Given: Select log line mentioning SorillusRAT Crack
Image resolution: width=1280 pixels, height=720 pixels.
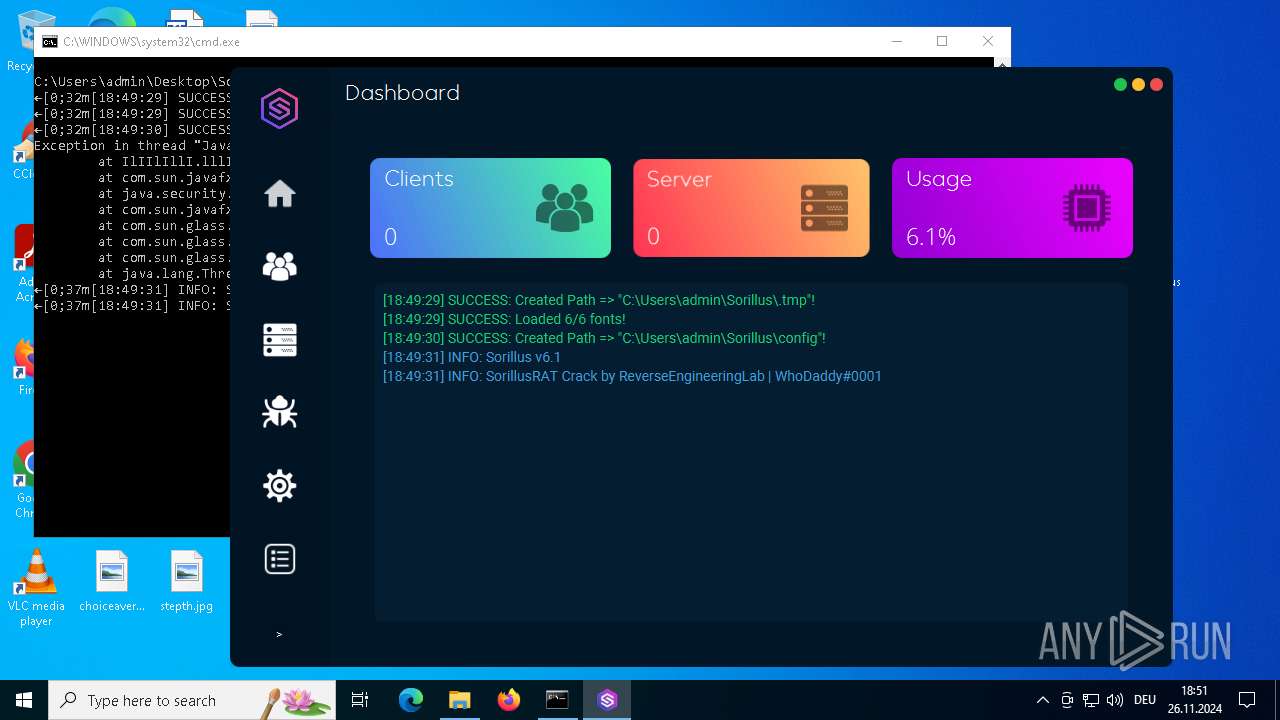Looking at the screenshot, I should coord(632,376).
